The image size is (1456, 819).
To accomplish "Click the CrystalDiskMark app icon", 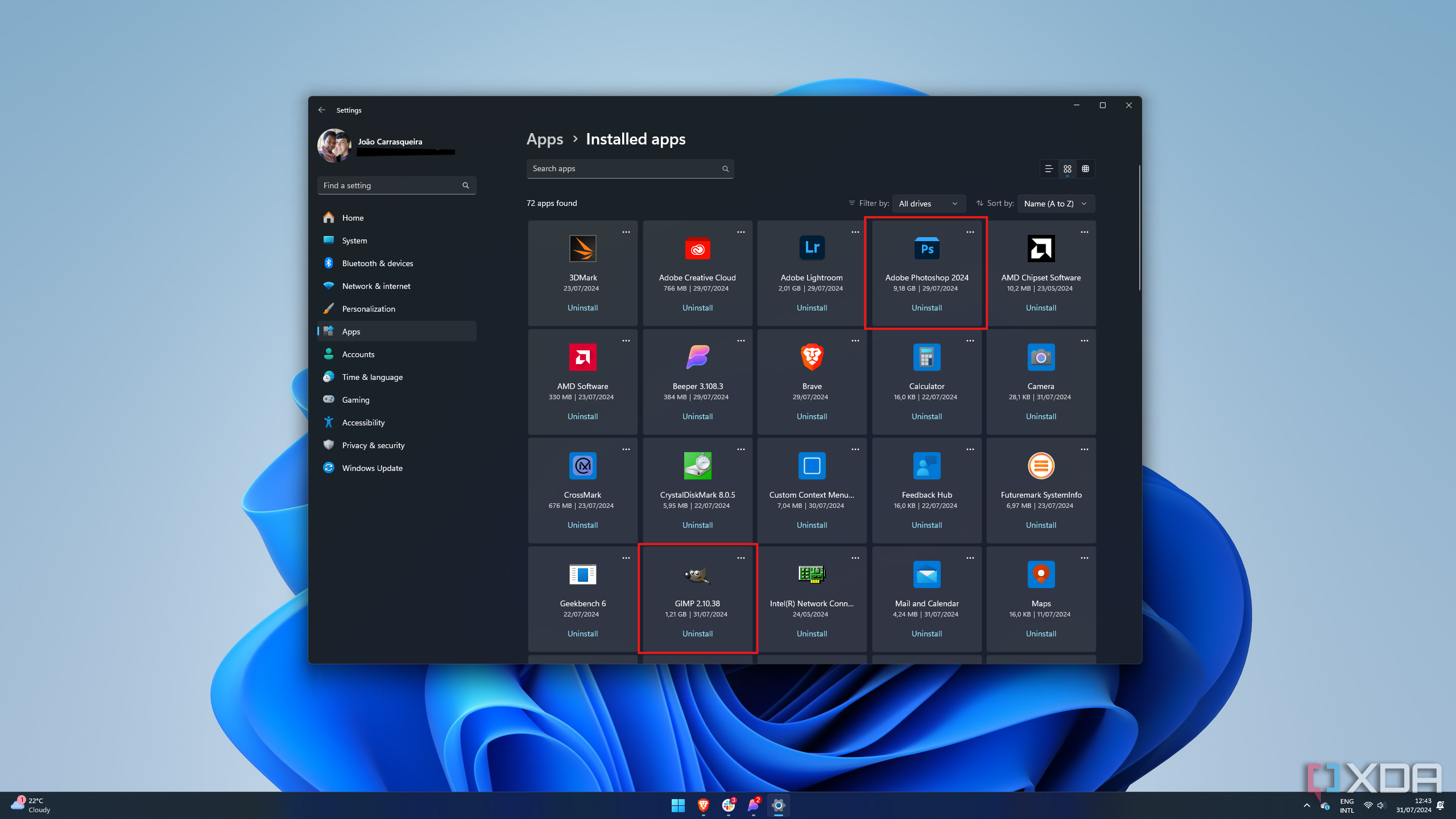I will pos(697,466).
